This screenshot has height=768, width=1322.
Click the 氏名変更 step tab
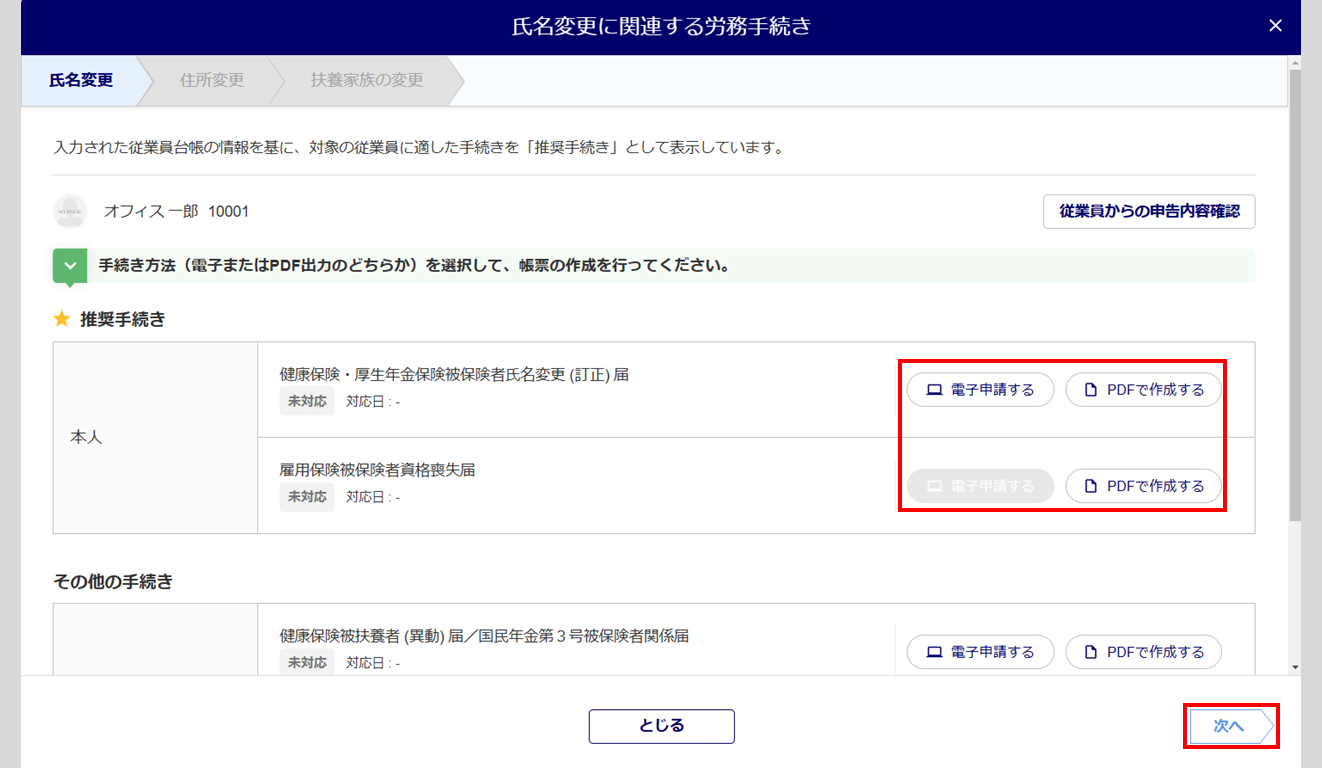81,80
